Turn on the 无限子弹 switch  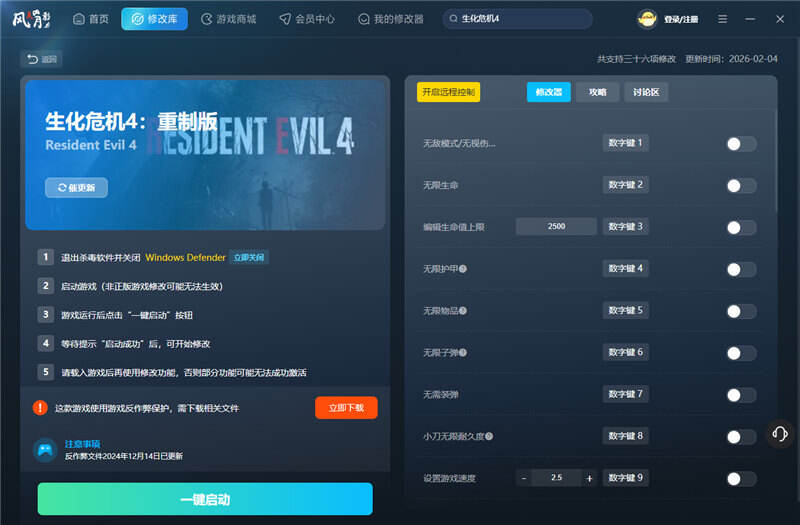tap(740, 353)
